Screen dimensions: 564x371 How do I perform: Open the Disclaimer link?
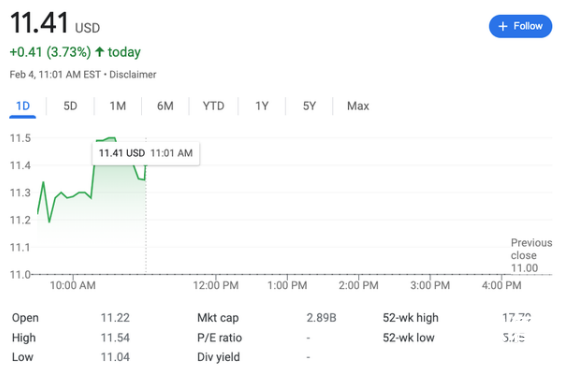(133, 74)
